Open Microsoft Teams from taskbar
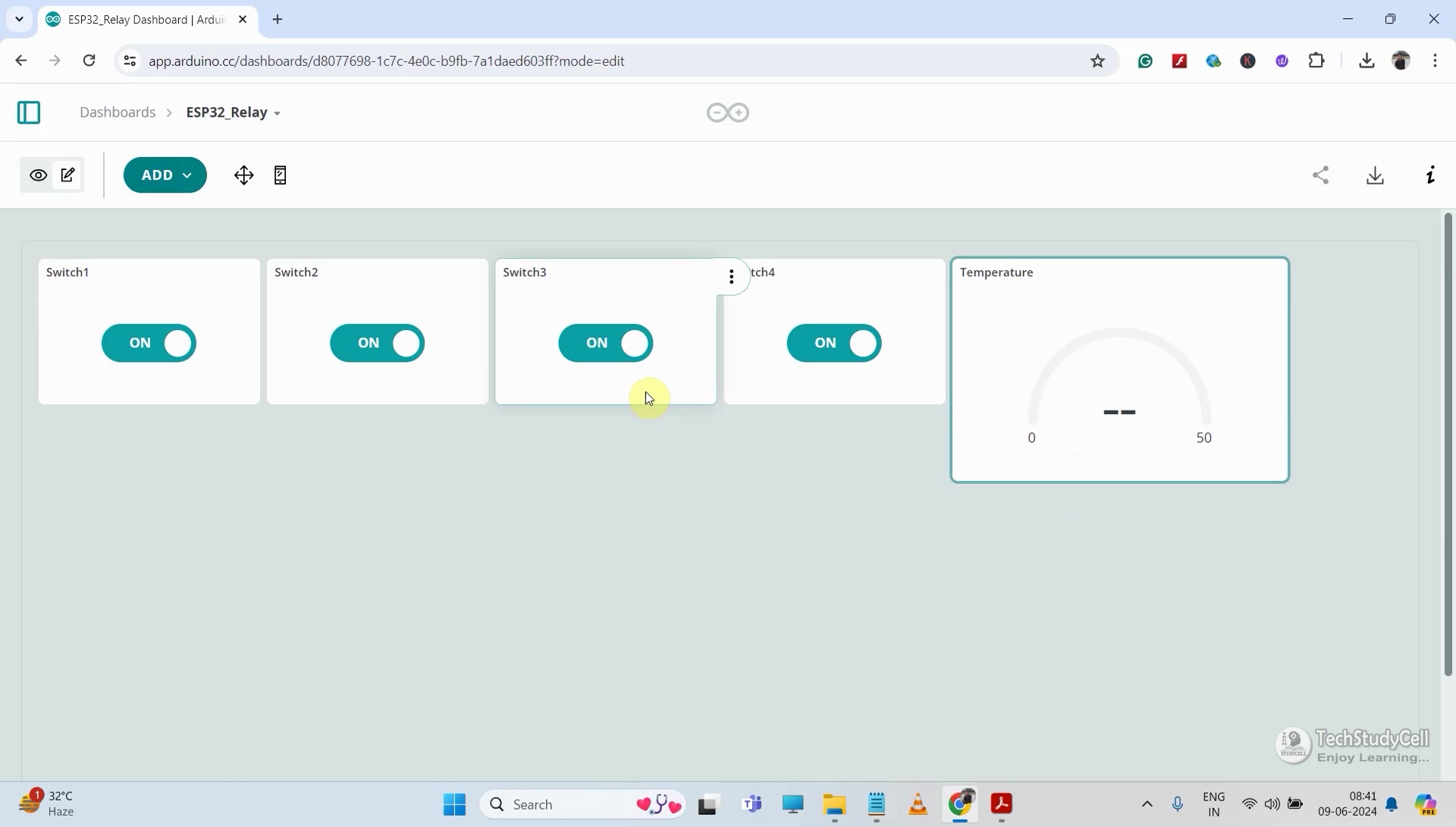The image size is (1456, 827). (752, 804)
